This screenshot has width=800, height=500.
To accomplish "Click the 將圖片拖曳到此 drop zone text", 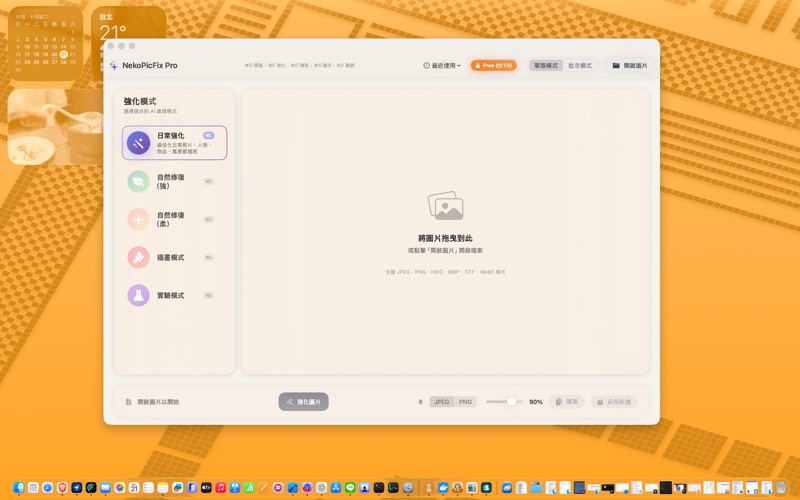I will coord(445,238).
